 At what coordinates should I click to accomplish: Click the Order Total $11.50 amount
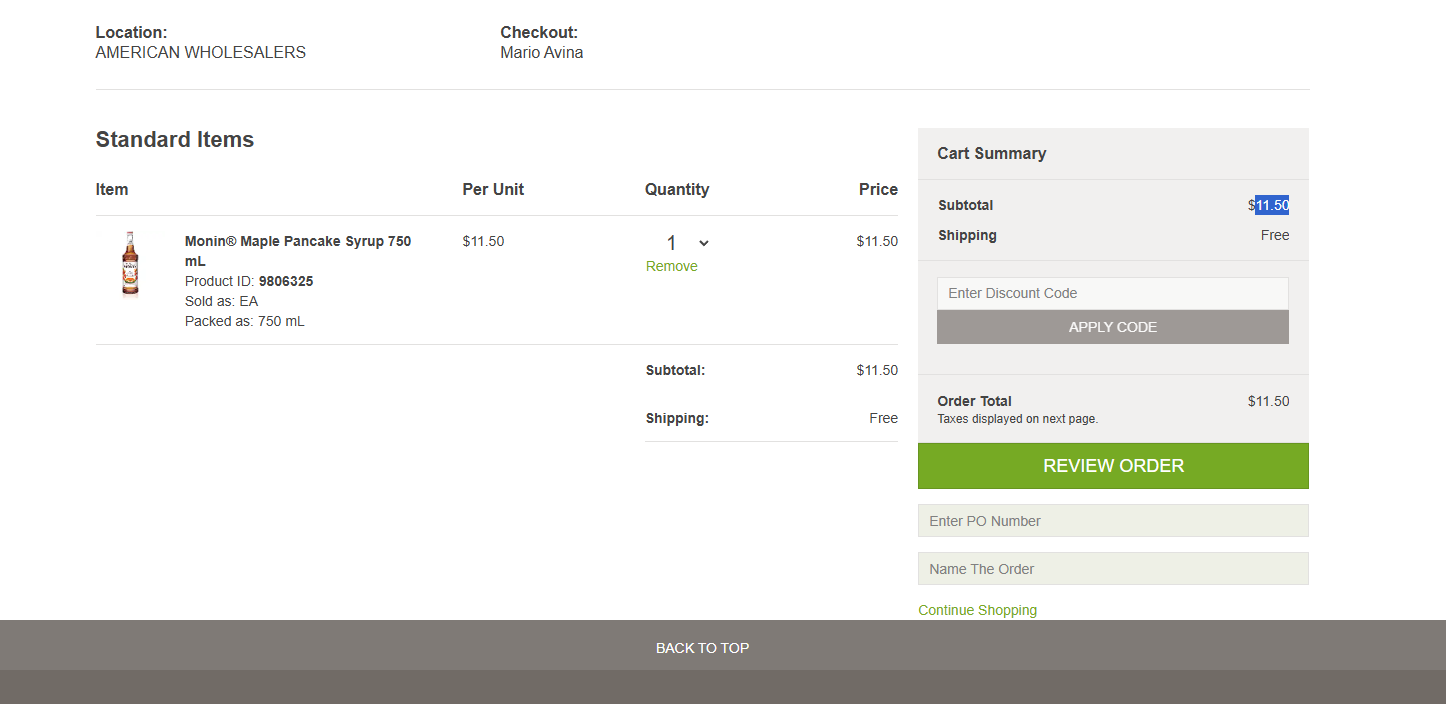(1268, 401)
